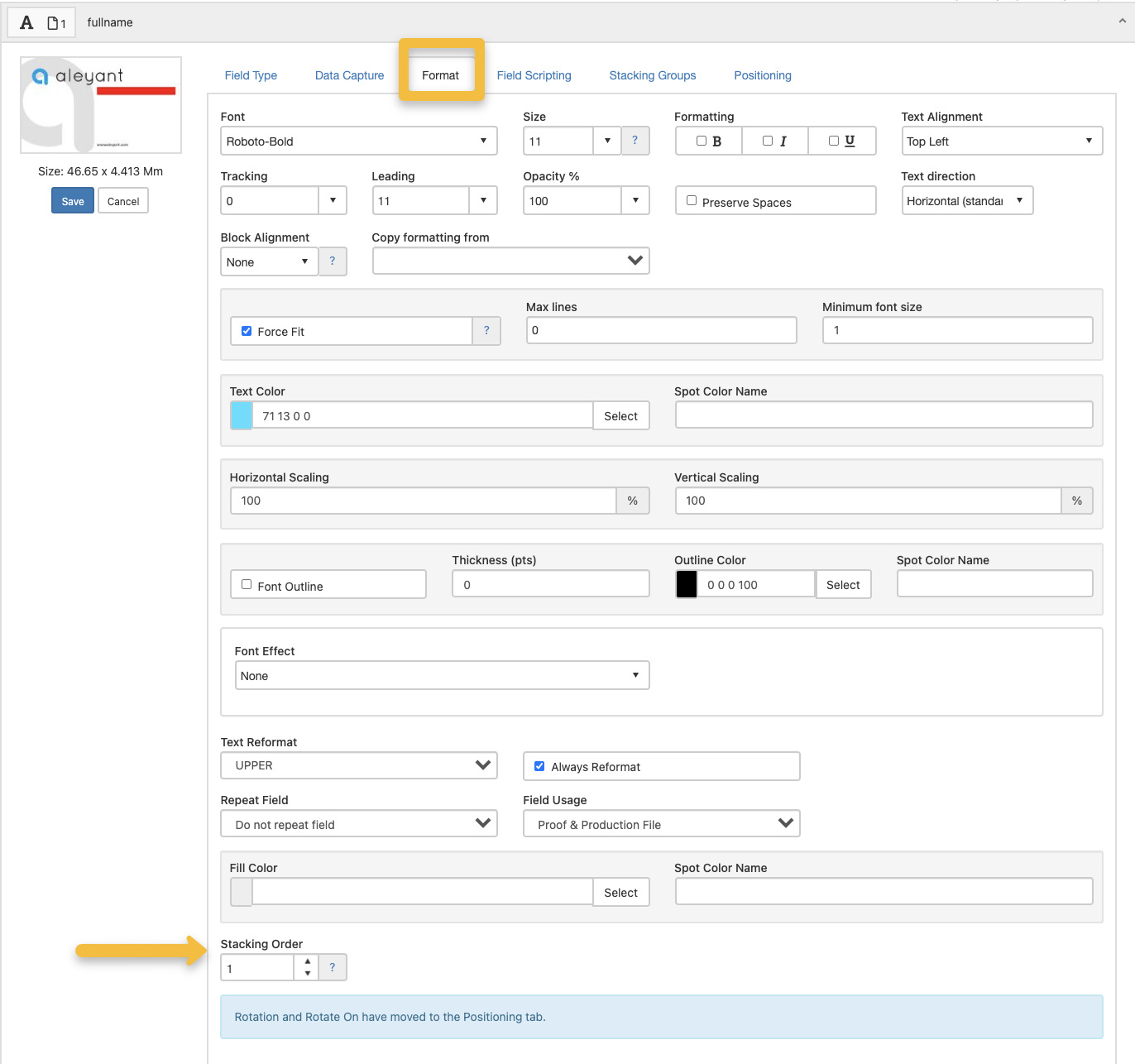
Task: Click the percent addon of Vertical Scaling
Action: click(1077, 501)
